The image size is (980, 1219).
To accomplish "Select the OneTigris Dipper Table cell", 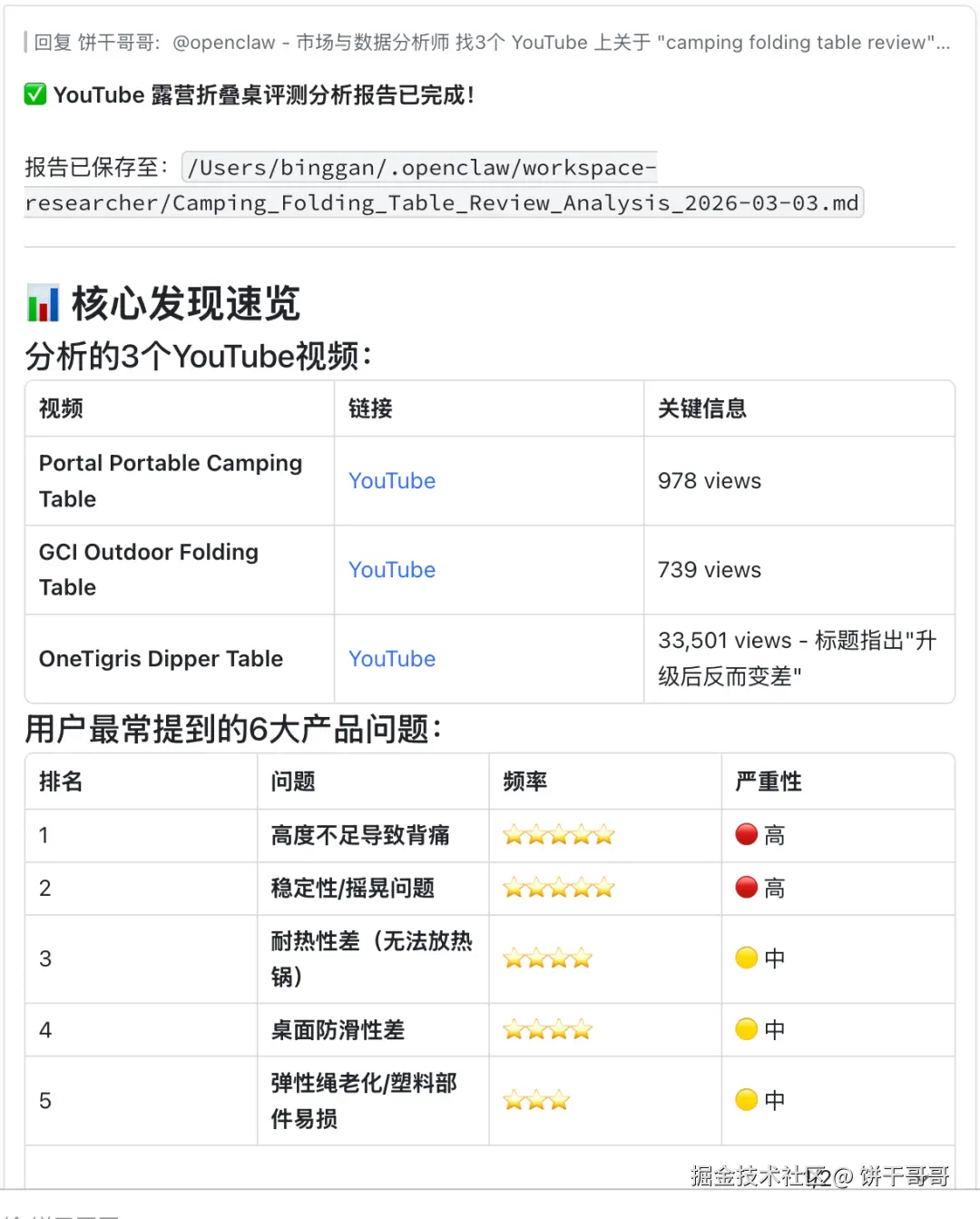I will (x=180, y=659).
